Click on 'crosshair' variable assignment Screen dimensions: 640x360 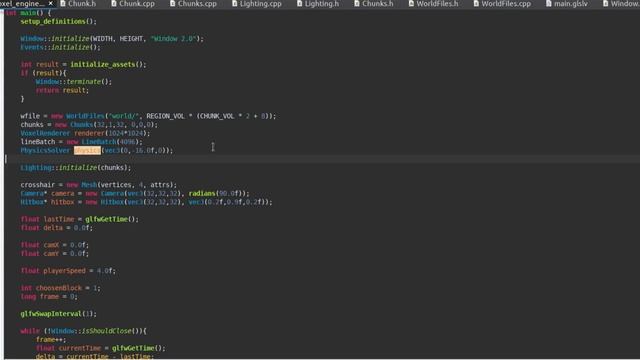(x=38, y=185)
